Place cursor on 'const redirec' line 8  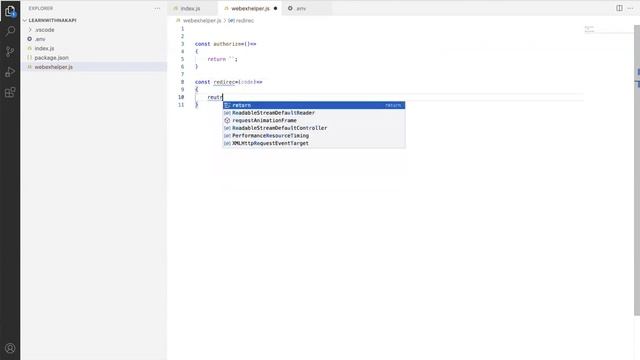pos(229,82)
